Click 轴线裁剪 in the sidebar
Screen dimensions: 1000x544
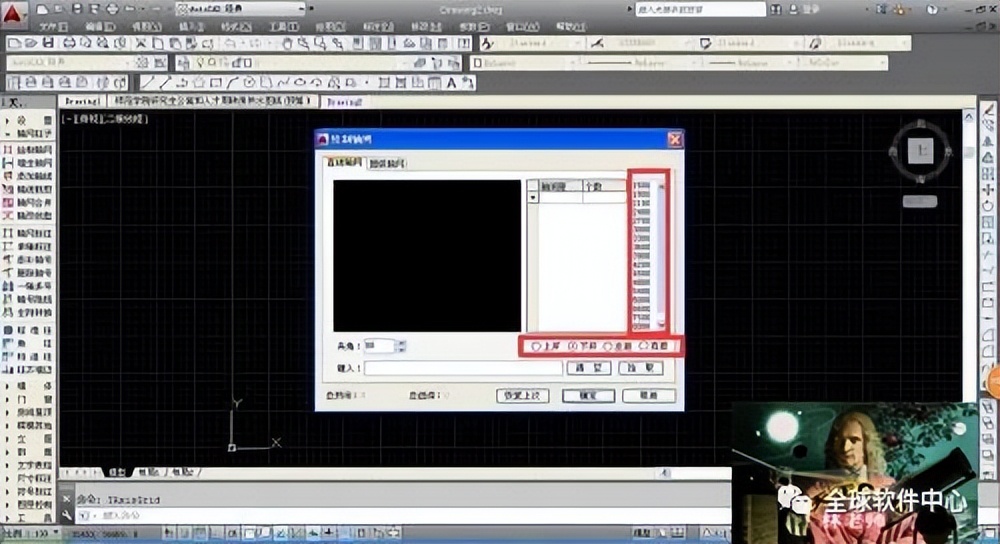27,189
